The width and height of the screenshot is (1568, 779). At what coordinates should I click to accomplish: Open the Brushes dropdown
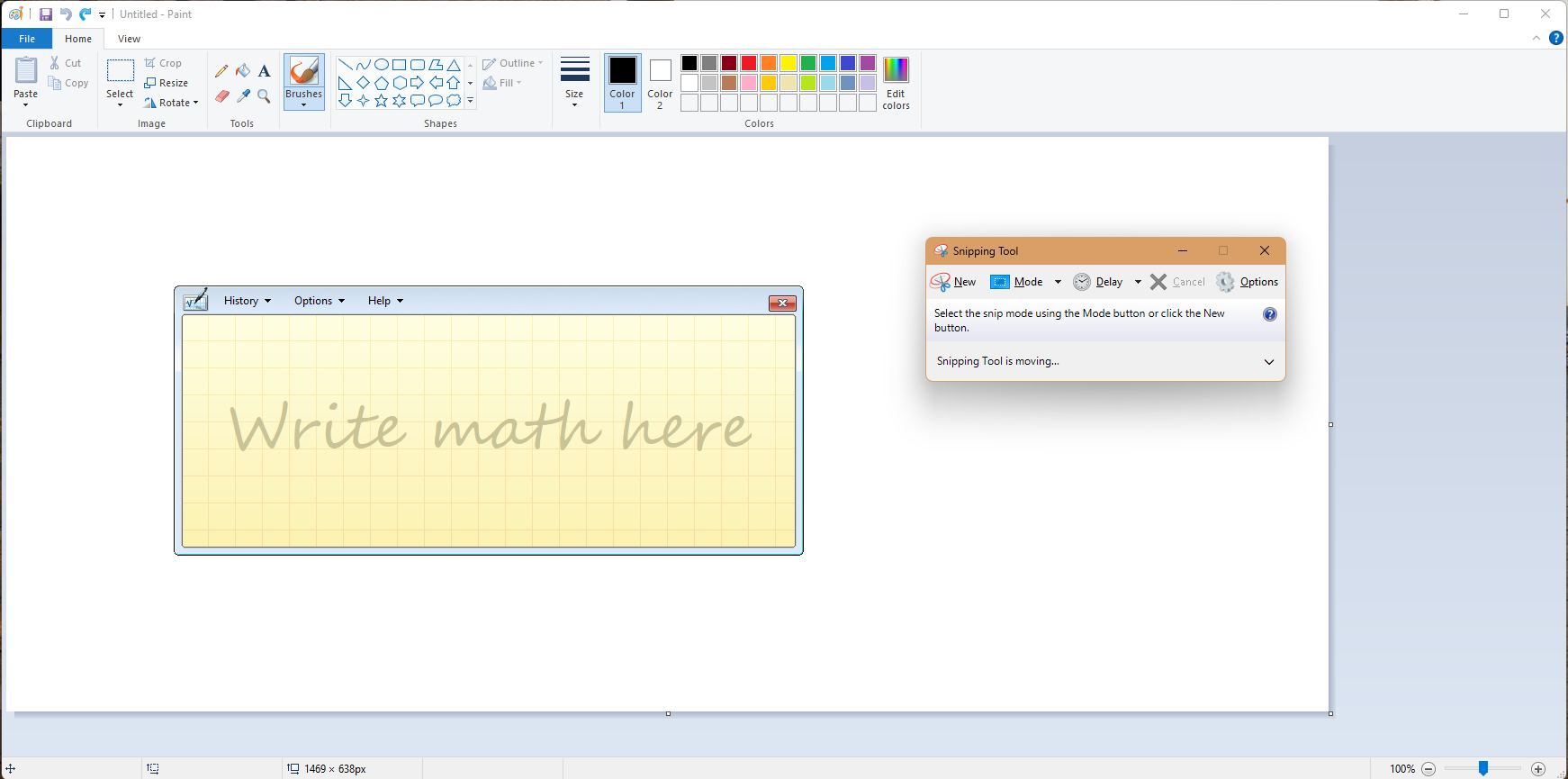point(304,99)
